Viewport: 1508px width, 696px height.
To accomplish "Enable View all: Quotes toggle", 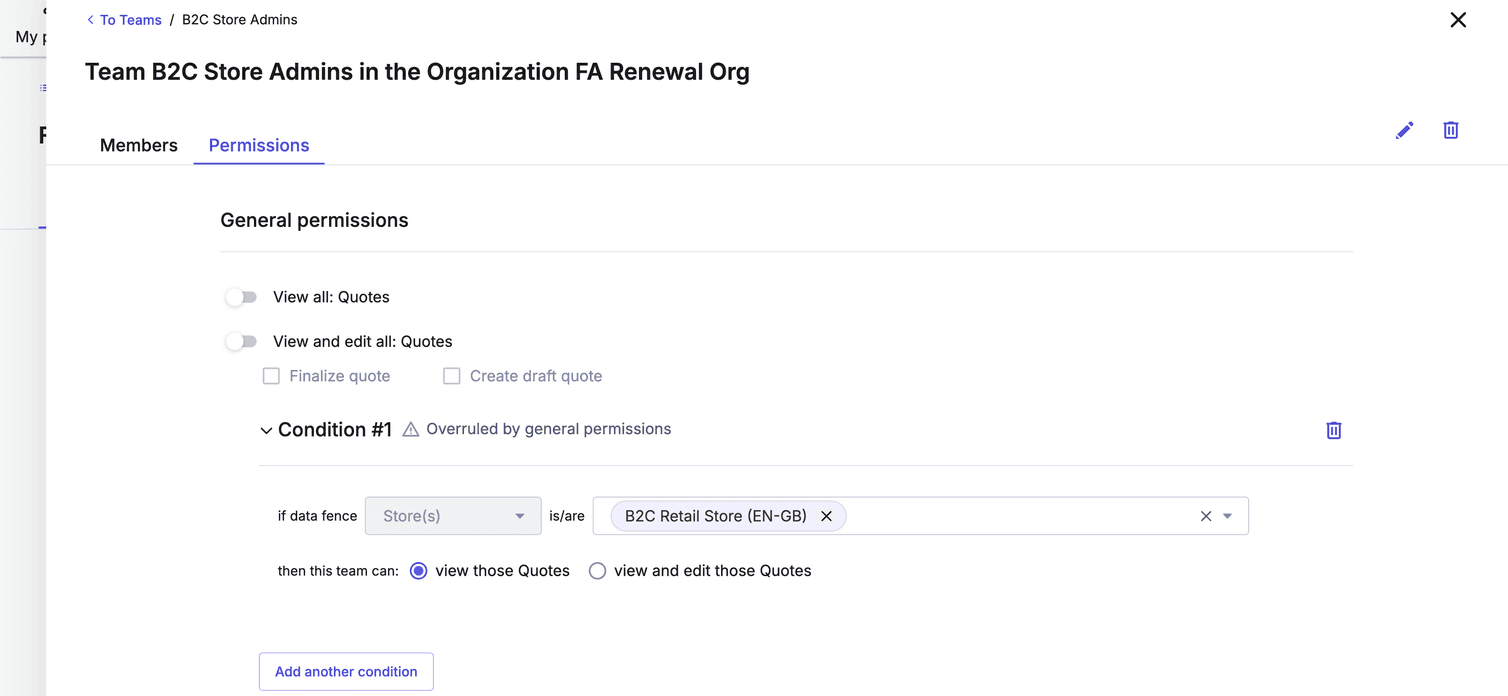I will click(241, 297).
